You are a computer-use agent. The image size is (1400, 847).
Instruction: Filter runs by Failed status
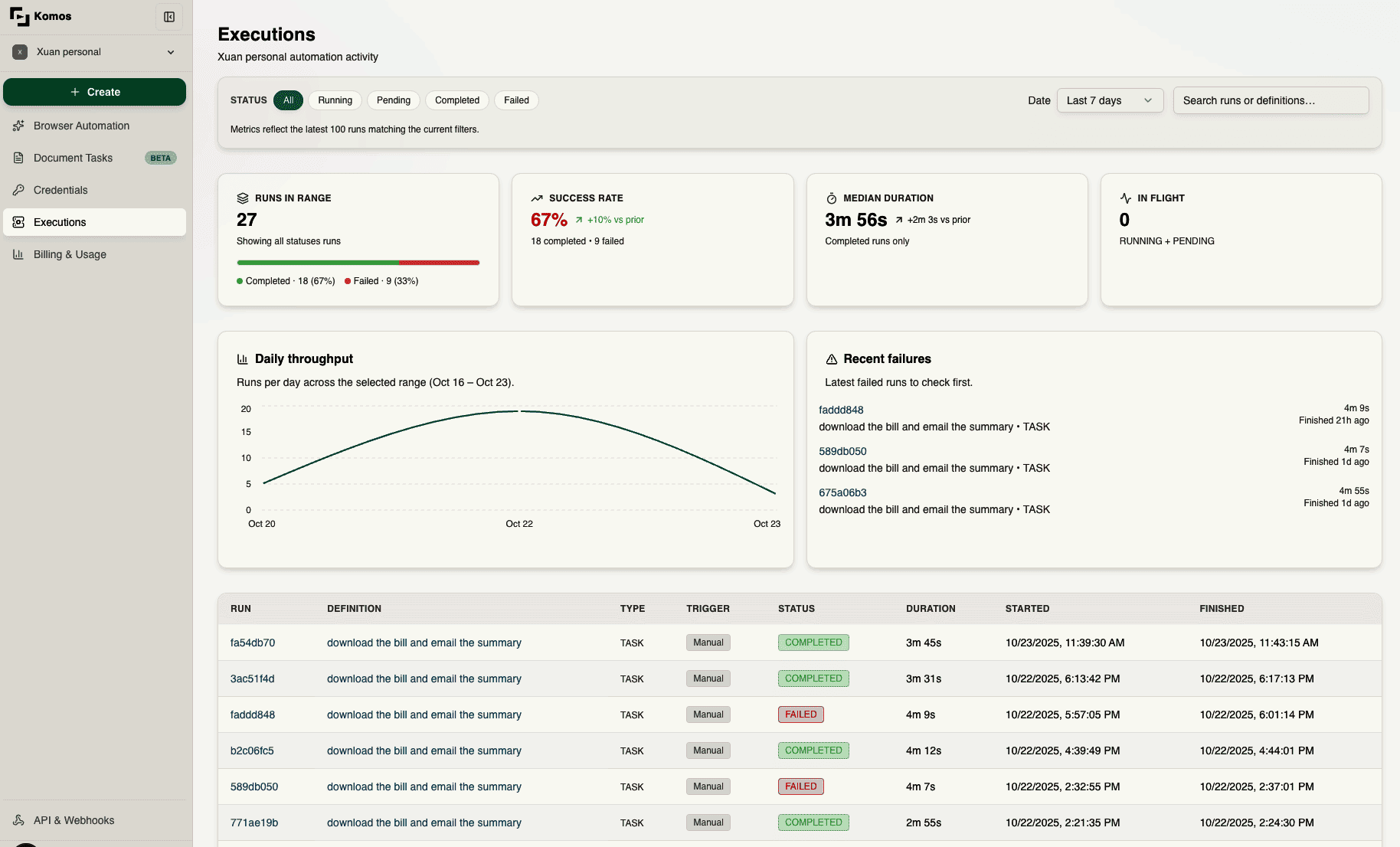click(516, 100)
